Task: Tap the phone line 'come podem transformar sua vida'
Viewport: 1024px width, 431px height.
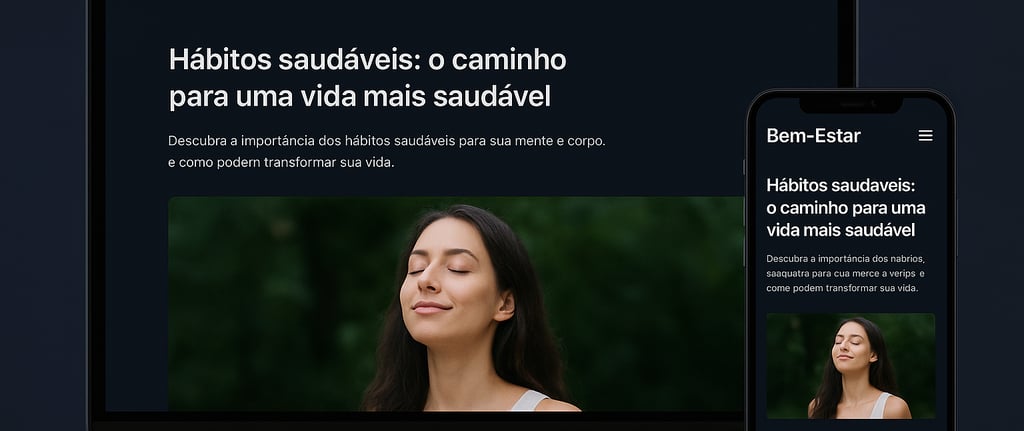Action: [x=842, y=288]
